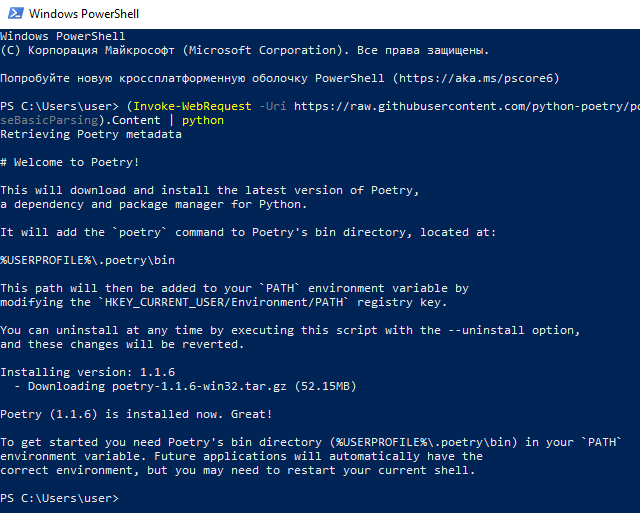640x513 pixels.
Task: Click the raw.githubusercontent.com URL in the command
Action: tap(467, 106)
